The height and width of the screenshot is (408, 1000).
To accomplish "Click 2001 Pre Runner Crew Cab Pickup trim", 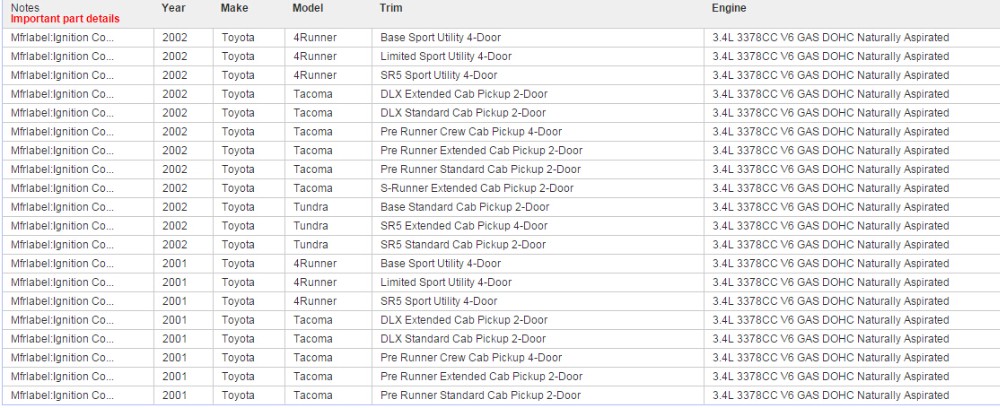I will click(x=471, y=357).
